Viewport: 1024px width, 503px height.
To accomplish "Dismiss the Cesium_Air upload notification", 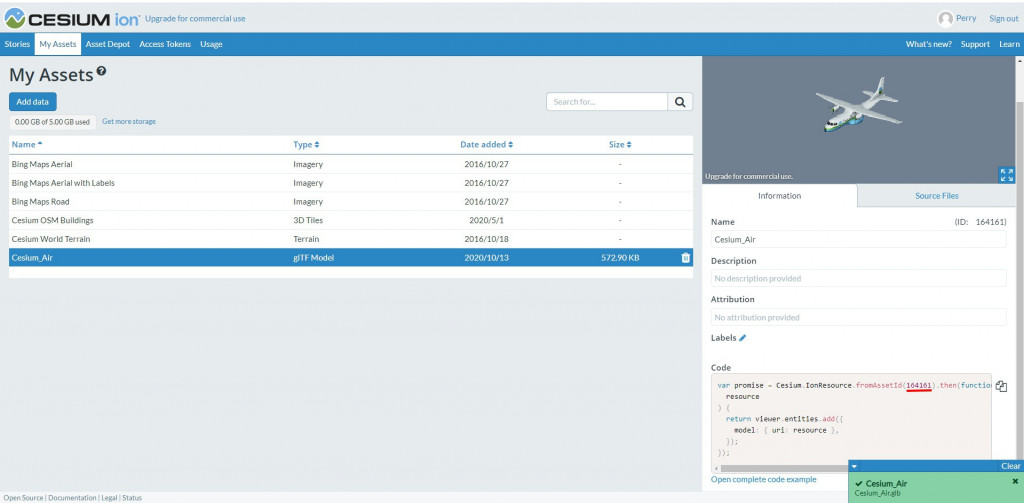I will coord(1015,481).
